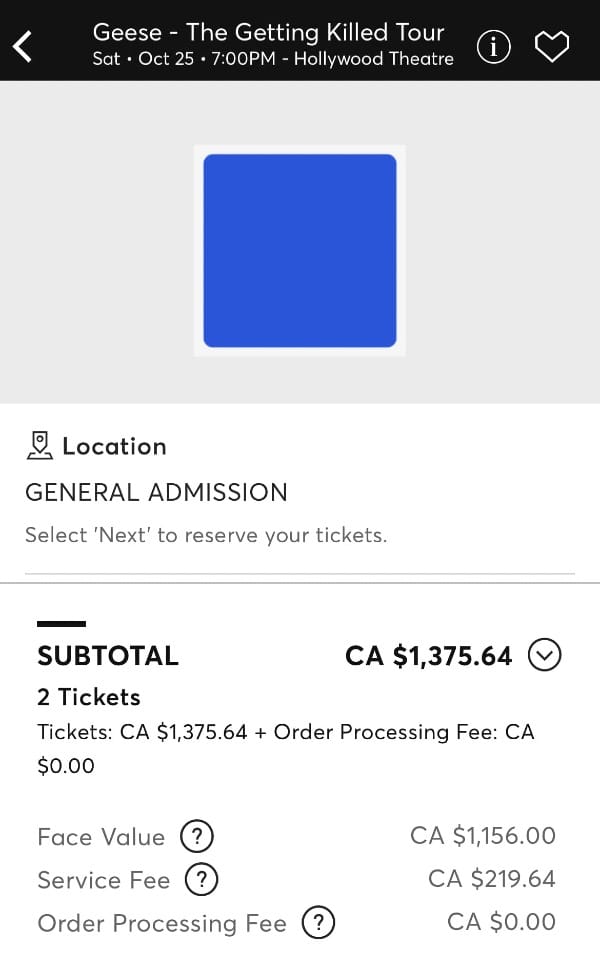Viewport: 600px width, 968px height.
Task: Click the Service Fee label
Action: tap(104, 880)
